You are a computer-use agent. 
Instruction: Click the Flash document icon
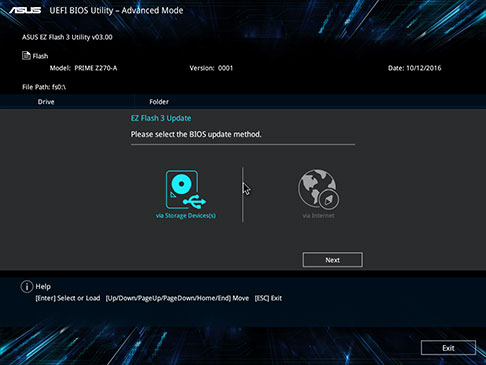click(x=26, y=55)
